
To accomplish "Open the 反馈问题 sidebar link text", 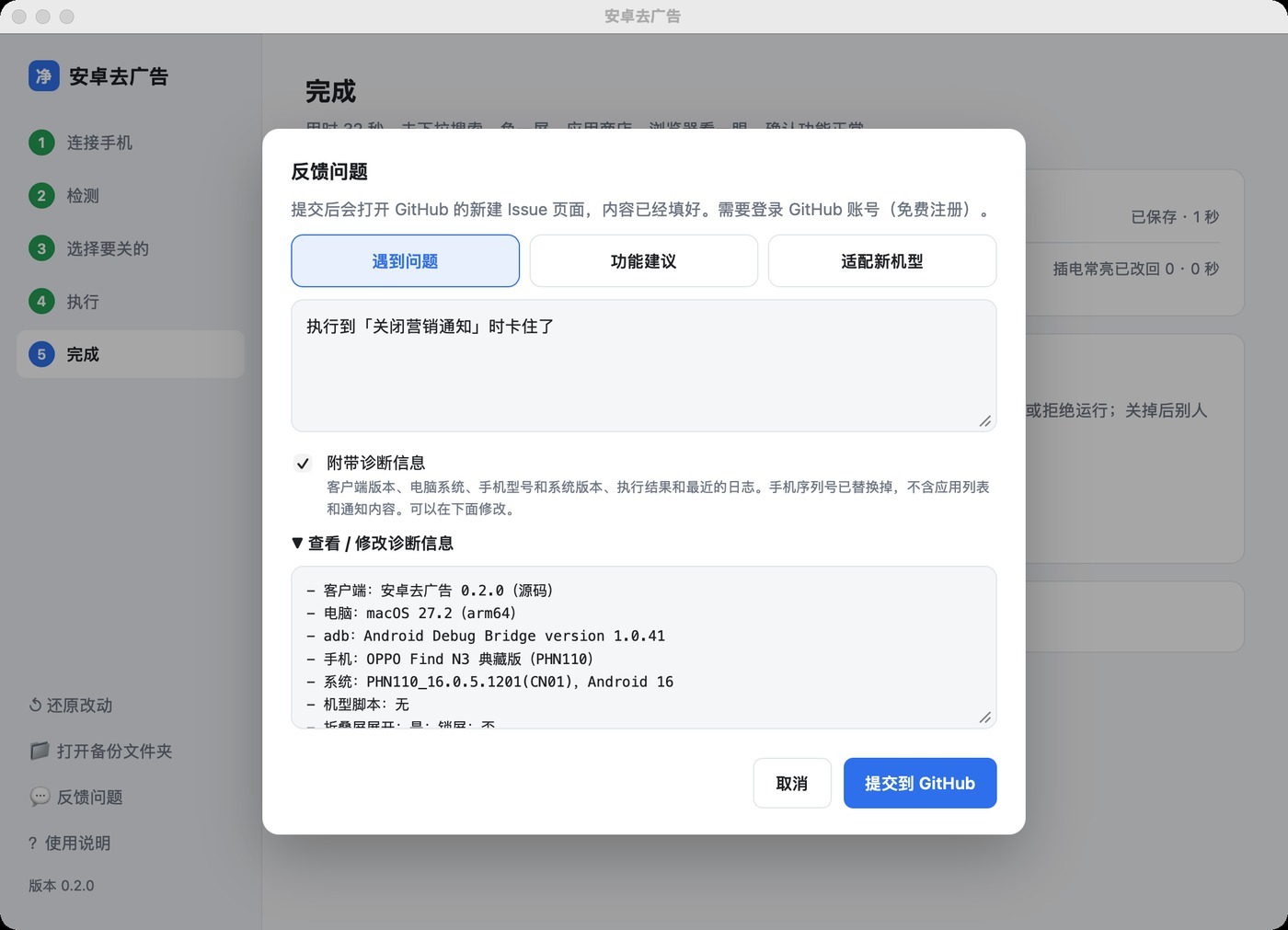I will click(x=90, y=798).
